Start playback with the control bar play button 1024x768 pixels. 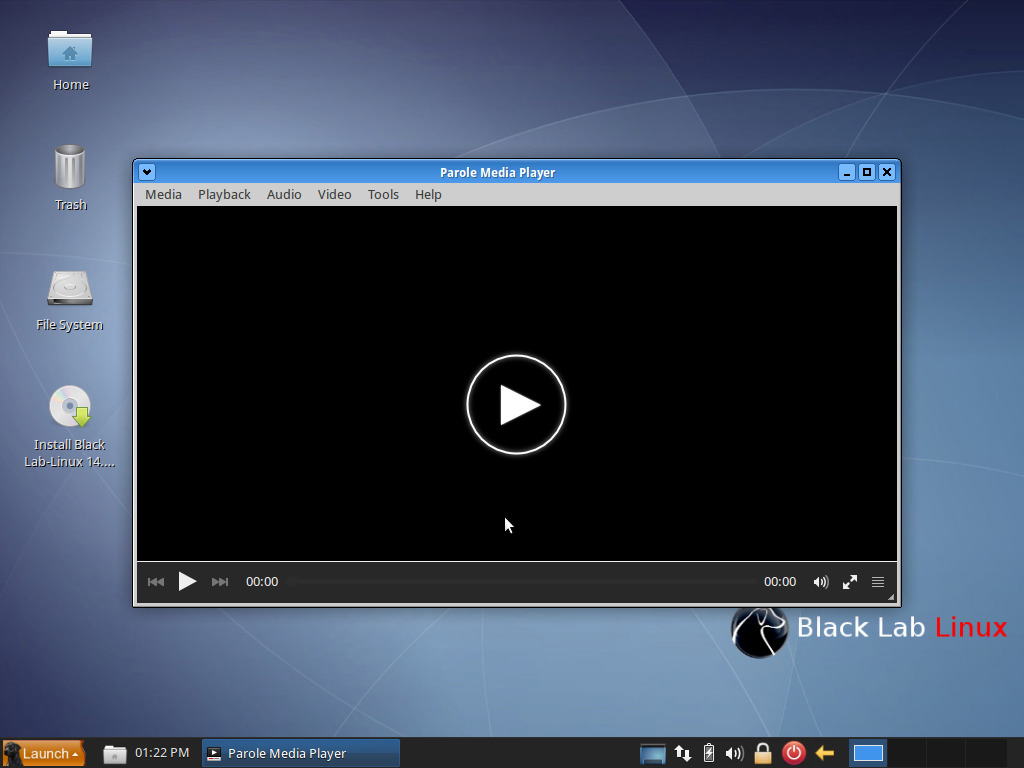[x=187, y=581]
